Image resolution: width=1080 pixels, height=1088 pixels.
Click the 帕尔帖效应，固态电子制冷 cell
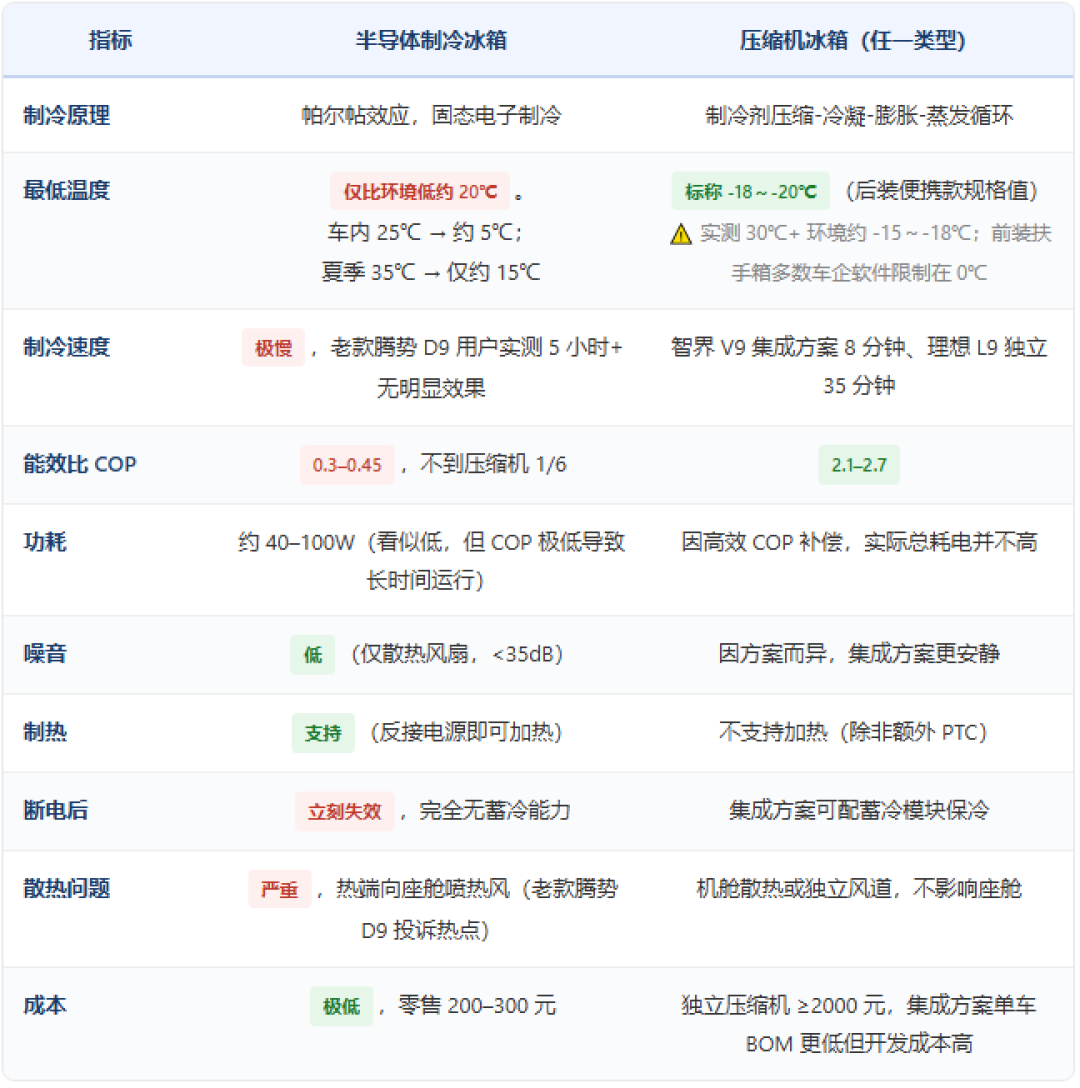click(x=431, y=115)
